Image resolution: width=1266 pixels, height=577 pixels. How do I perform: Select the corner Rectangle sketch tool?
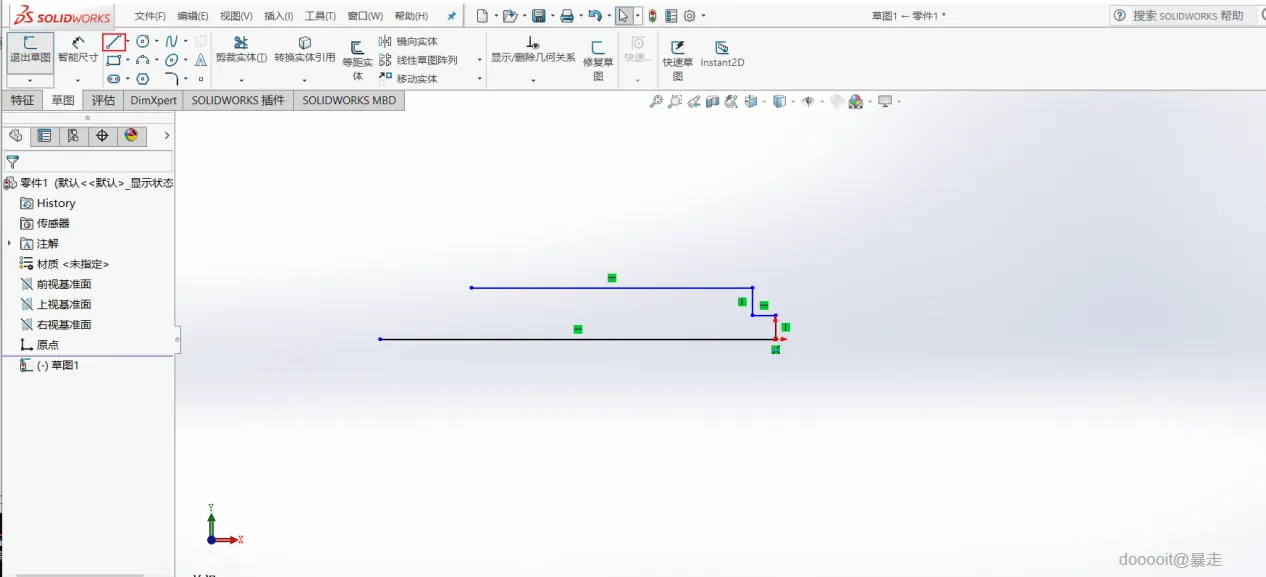(x=113, y=60)
